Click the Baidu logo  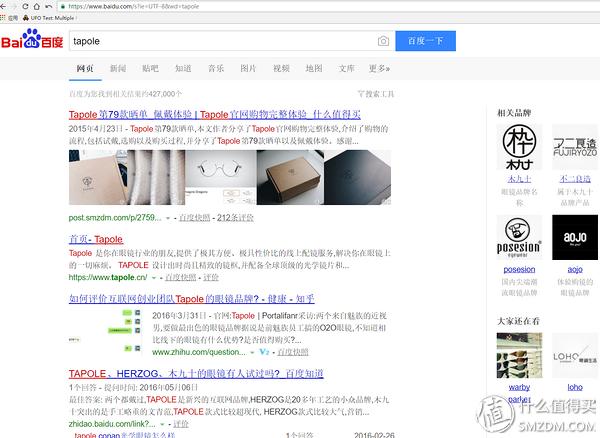[x=32, y=40]
